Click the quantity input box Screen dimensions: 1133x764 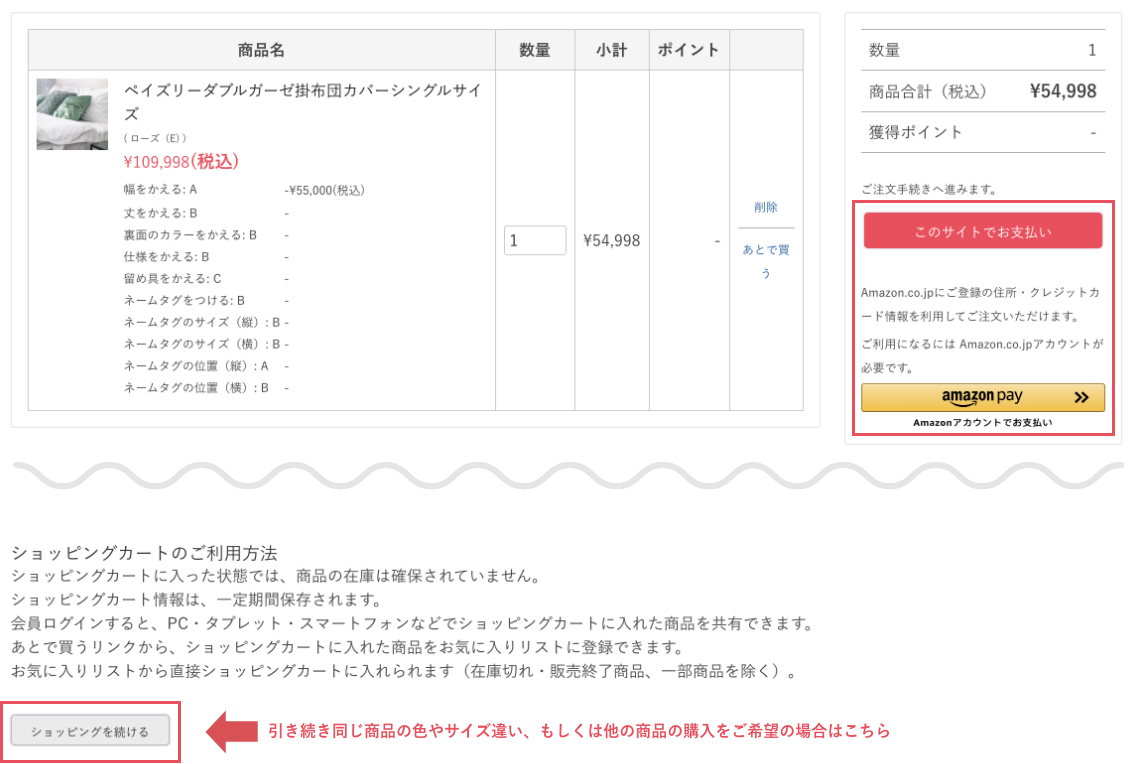coord(535,240)
